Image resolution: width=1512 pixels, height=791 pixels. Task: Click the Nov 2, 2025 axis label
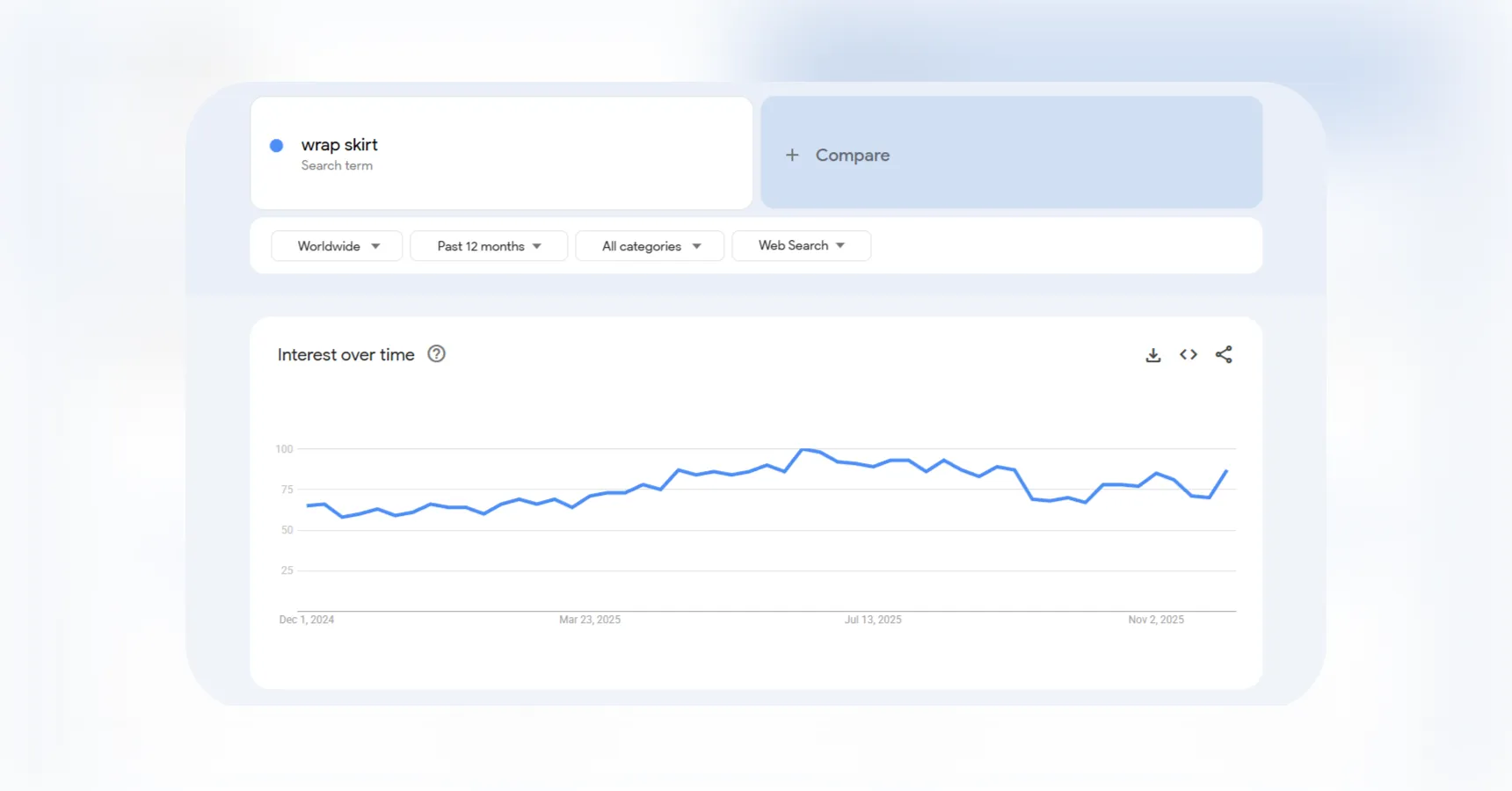pyautogui.click(x=1155, y=619)
